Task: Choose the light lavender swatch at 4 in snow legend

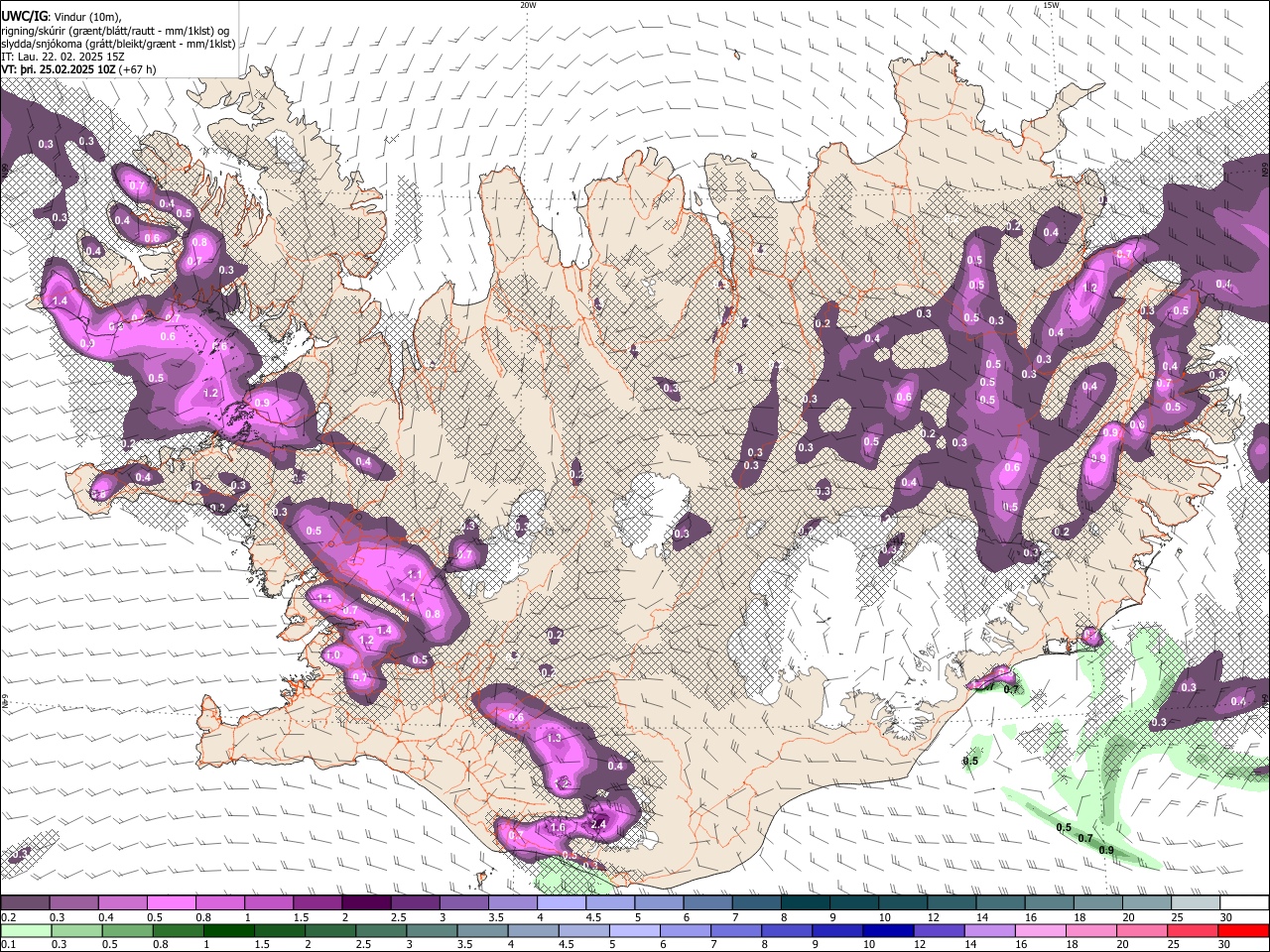Action: coord(562,903)
